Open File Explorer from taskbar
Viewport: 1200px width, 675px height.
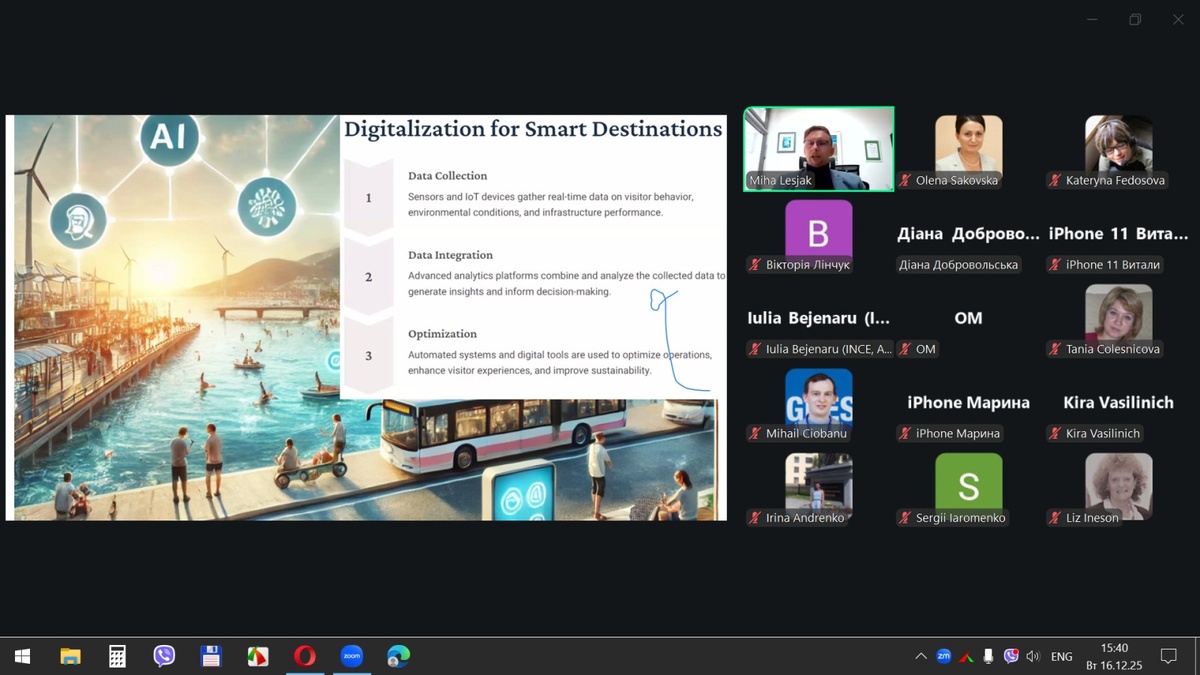[x=70, y=656]
